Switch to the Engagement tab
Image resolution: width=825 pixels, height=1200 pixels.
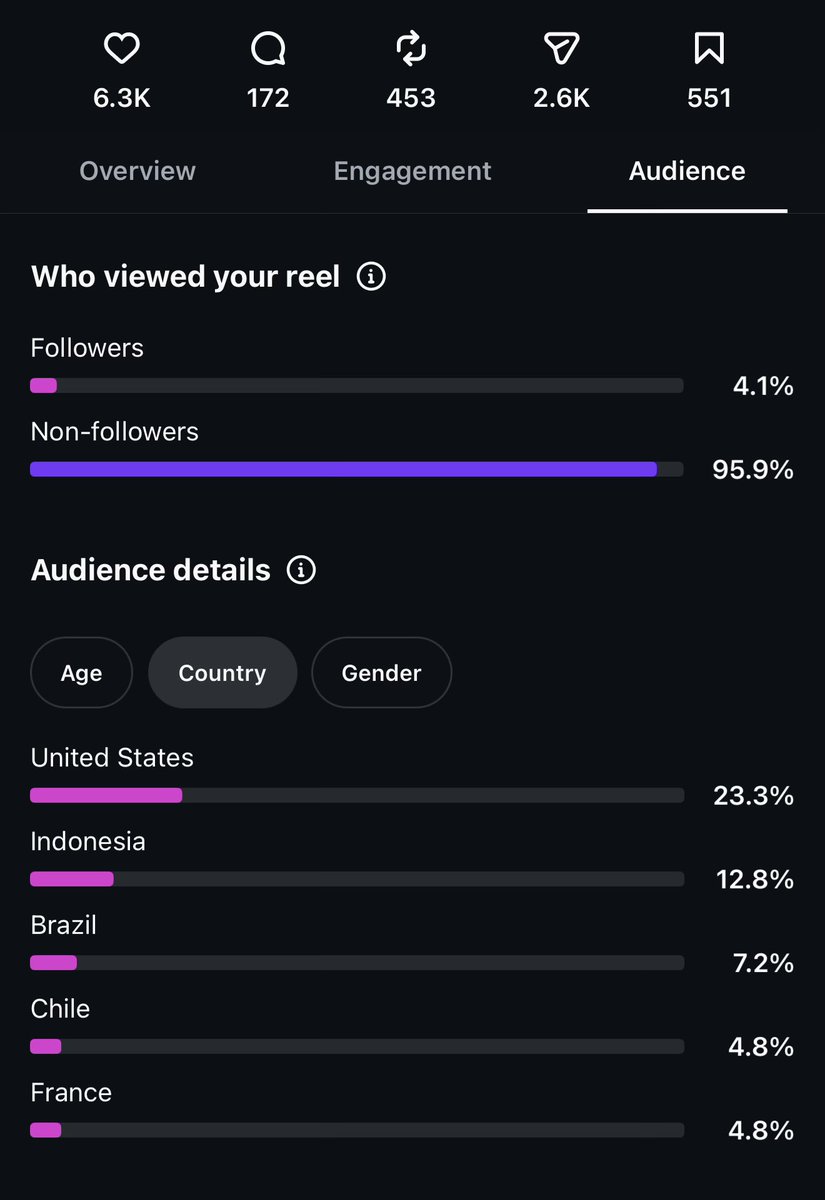[412, 171]
